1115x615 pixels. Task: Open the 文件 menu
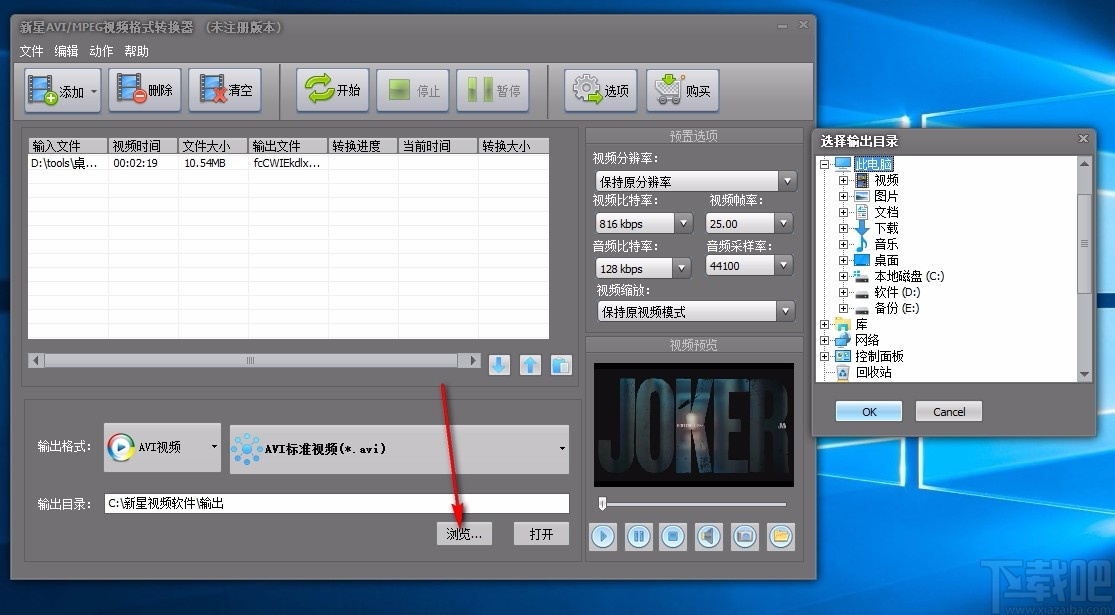tap(31, 51)
